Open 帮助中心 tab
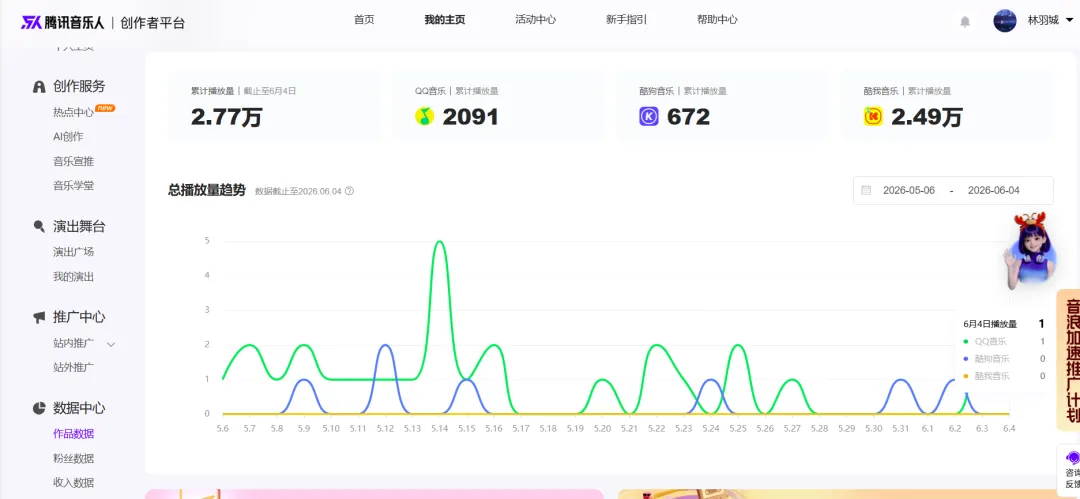The width and height of the screenshot is (1080, 499). coord(717,19)
